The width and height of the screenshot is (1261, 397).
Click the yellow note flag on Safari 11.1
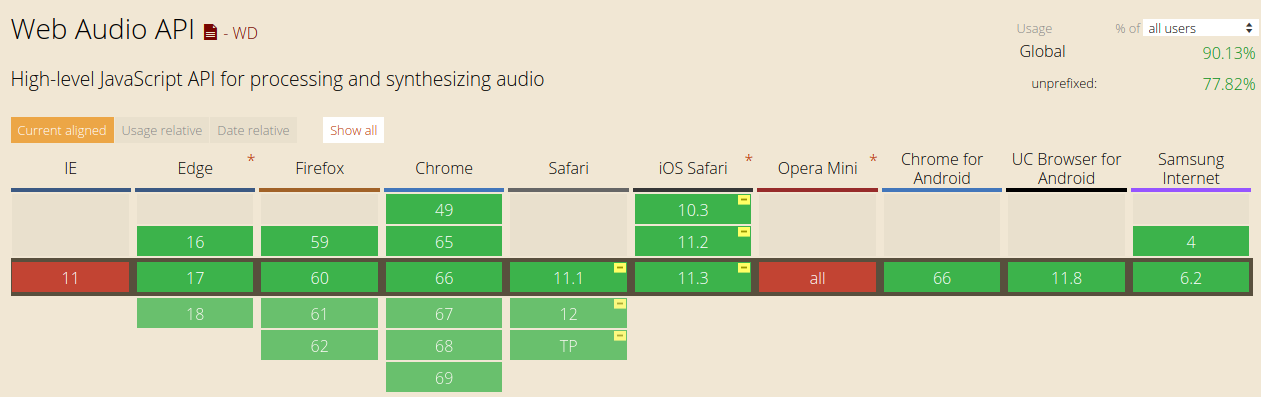click(x=620, y=268)
